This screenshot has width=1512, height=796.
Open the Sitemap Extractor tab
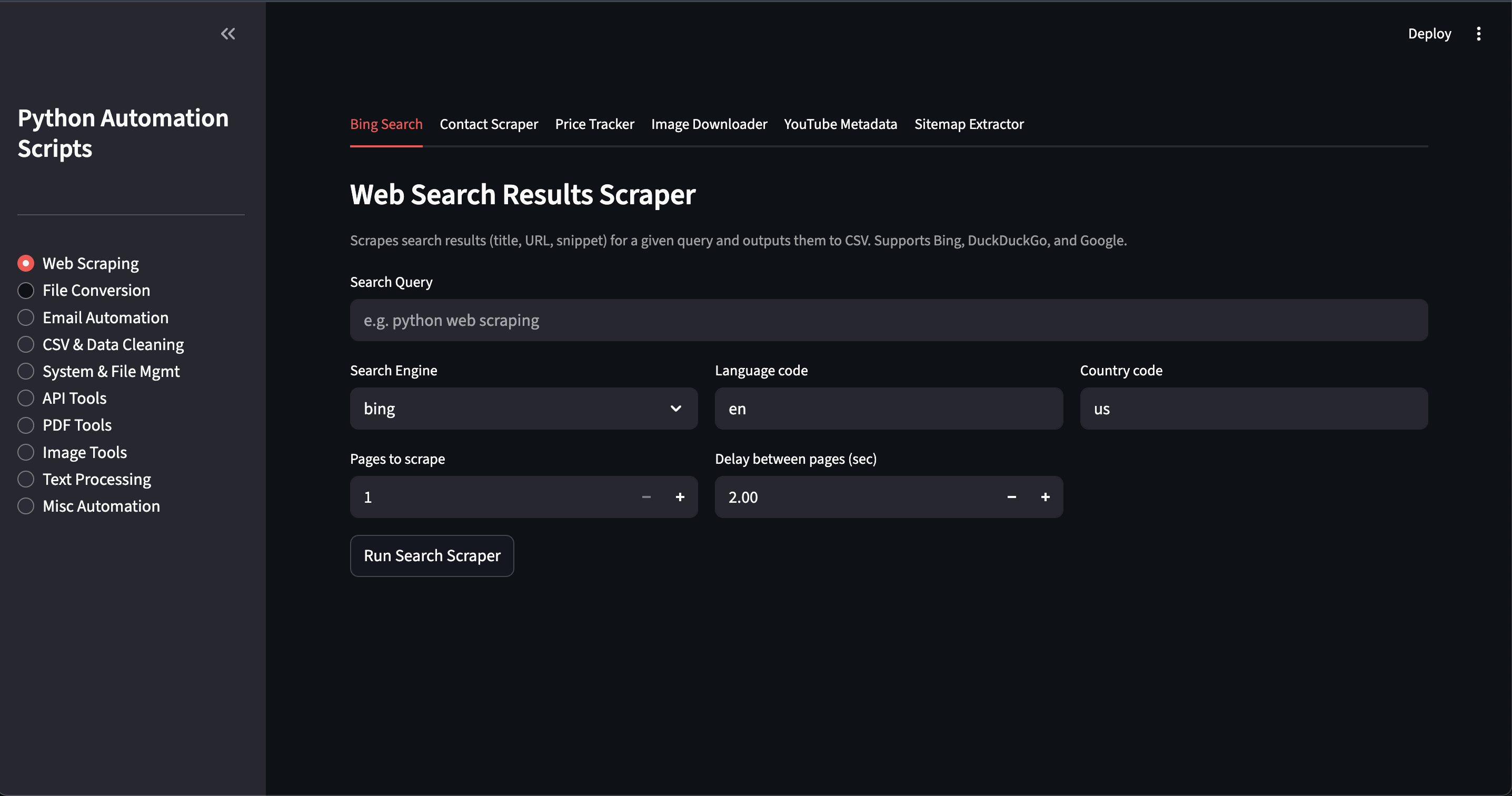click(969, 124)
